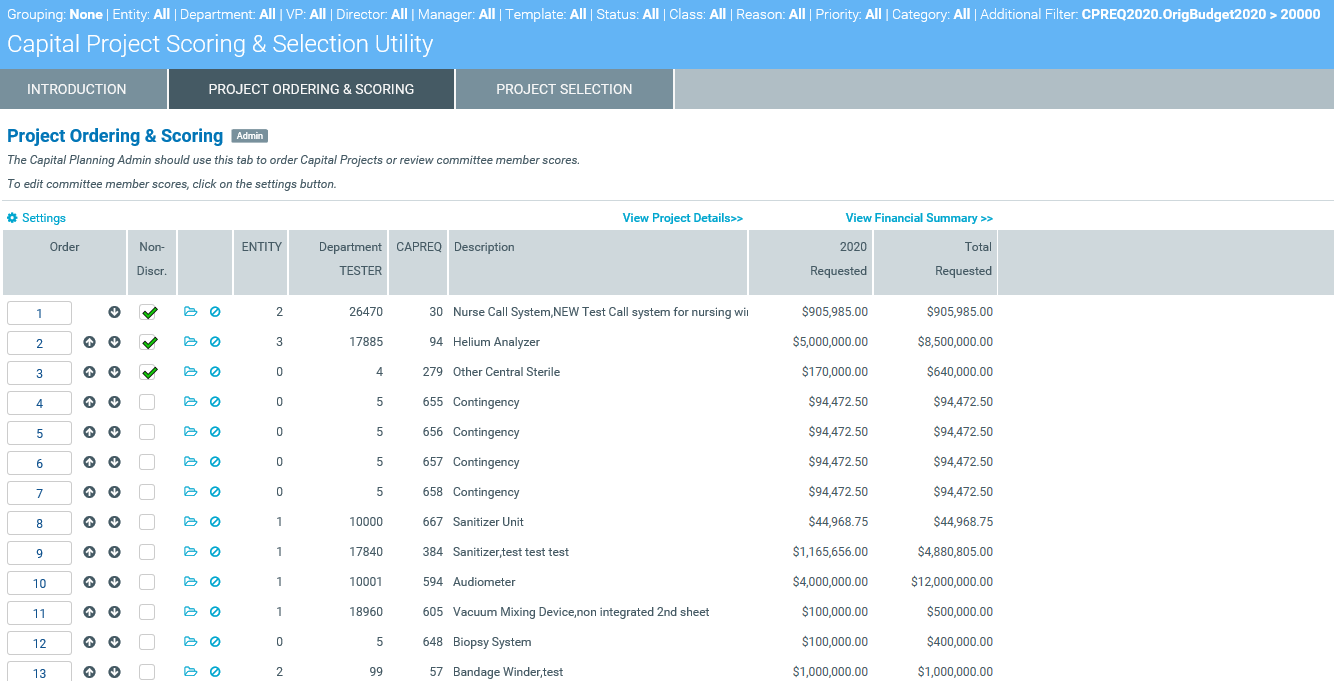Image resolution: width=1334 pixels, height=681 pixels.
Task: Open View Project Details link
Action: 682,218
